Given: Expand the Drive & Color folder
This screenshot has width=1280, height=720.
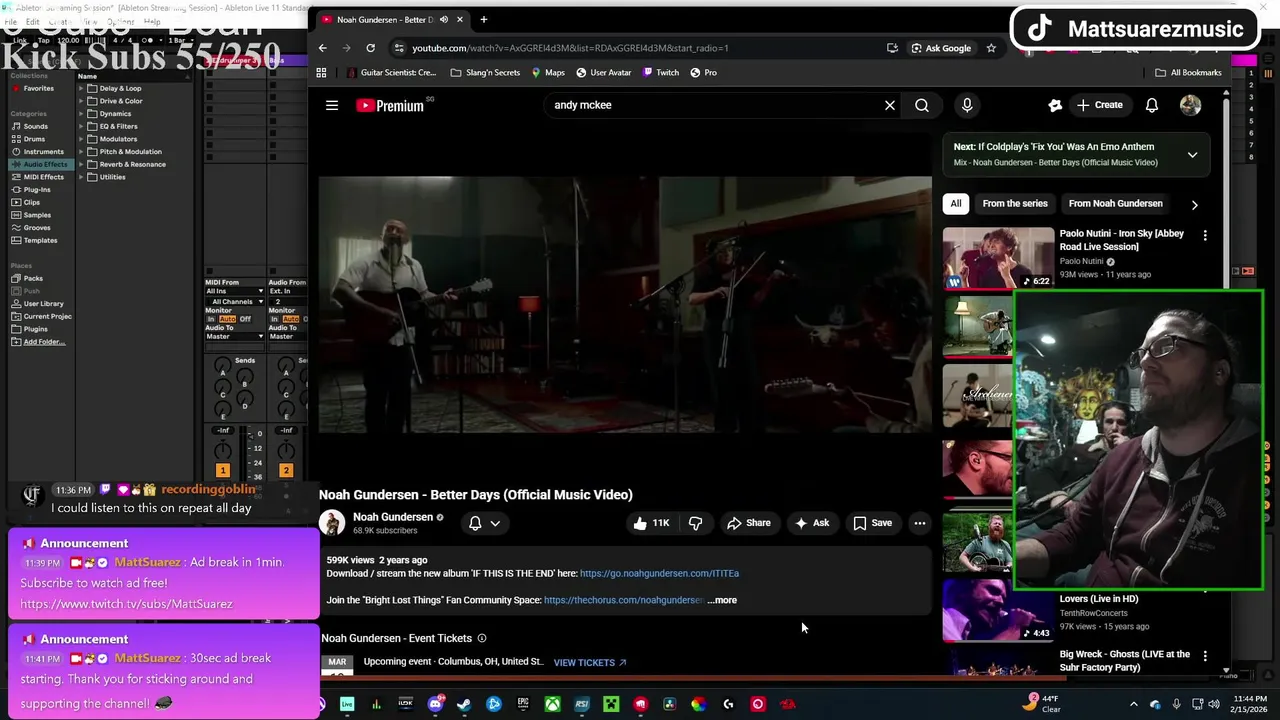Looking at the screenshot, I should pyautogui.click(x=81, y=101).
